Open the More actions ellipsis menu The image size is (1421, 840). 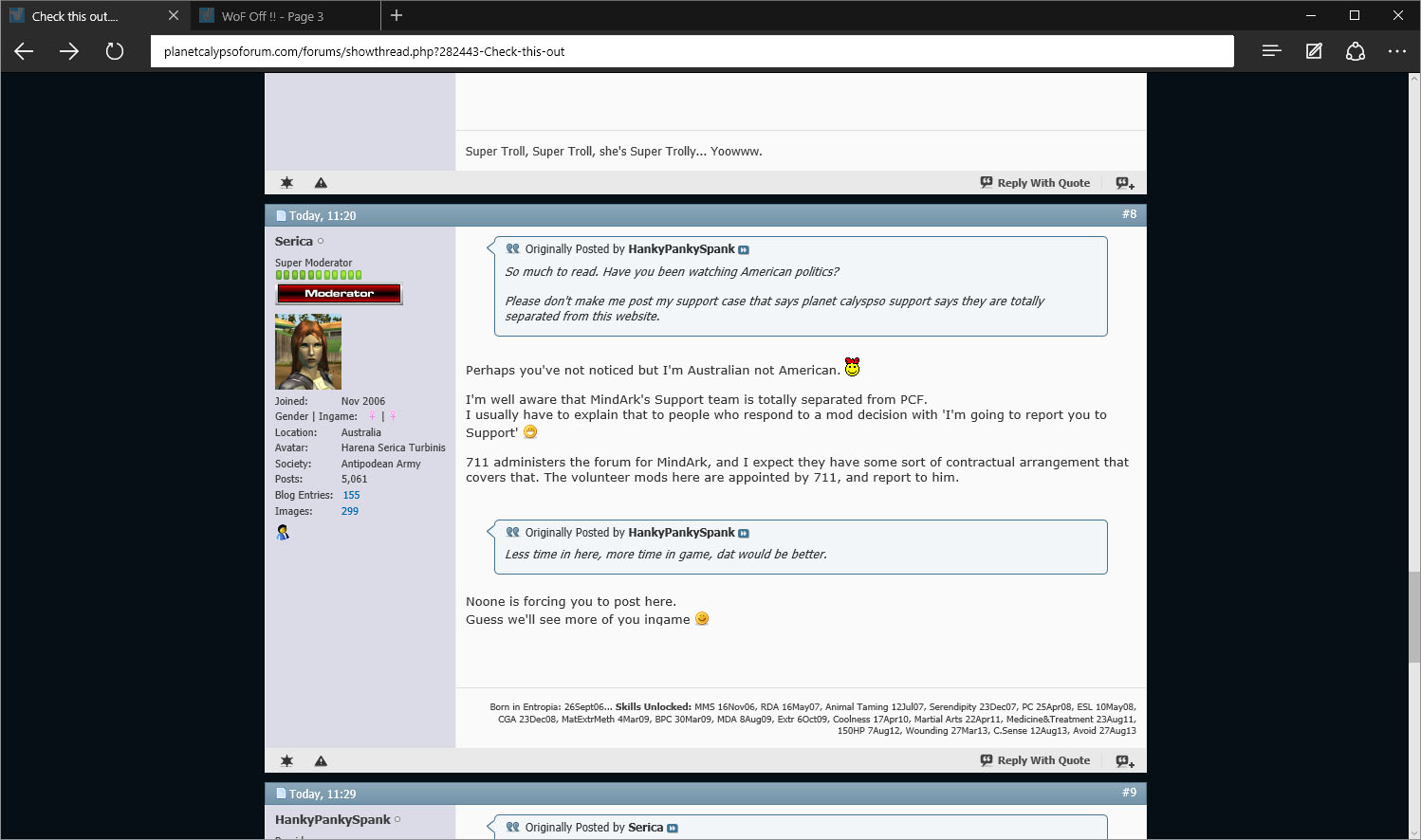(x=1397, y=51)
